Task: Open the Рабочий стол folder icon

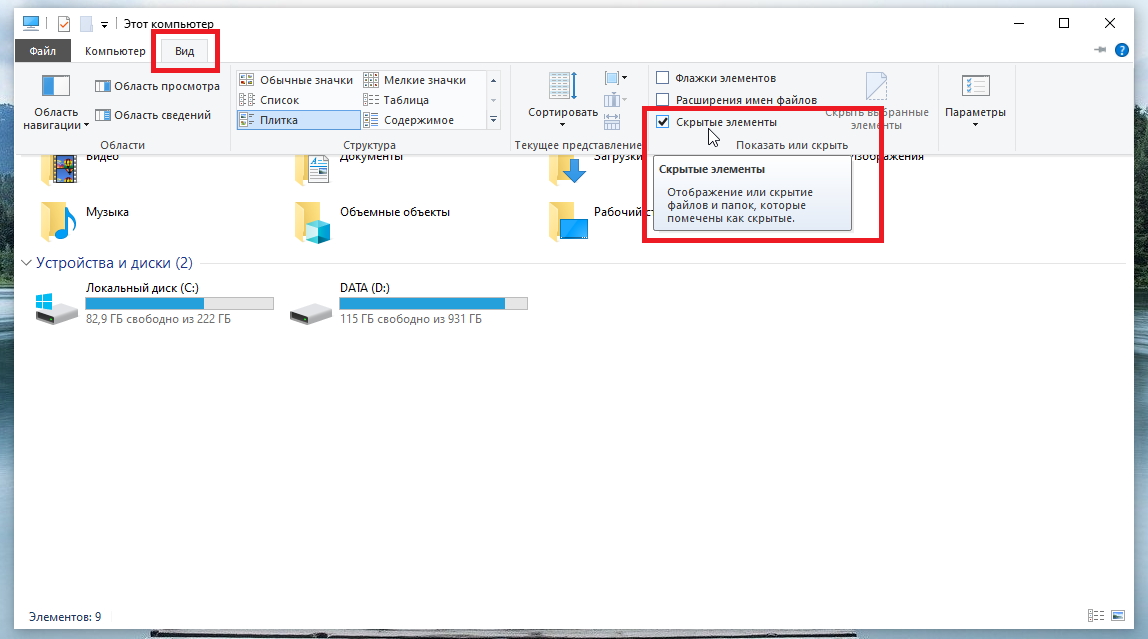Action: [x=568, y=222]
